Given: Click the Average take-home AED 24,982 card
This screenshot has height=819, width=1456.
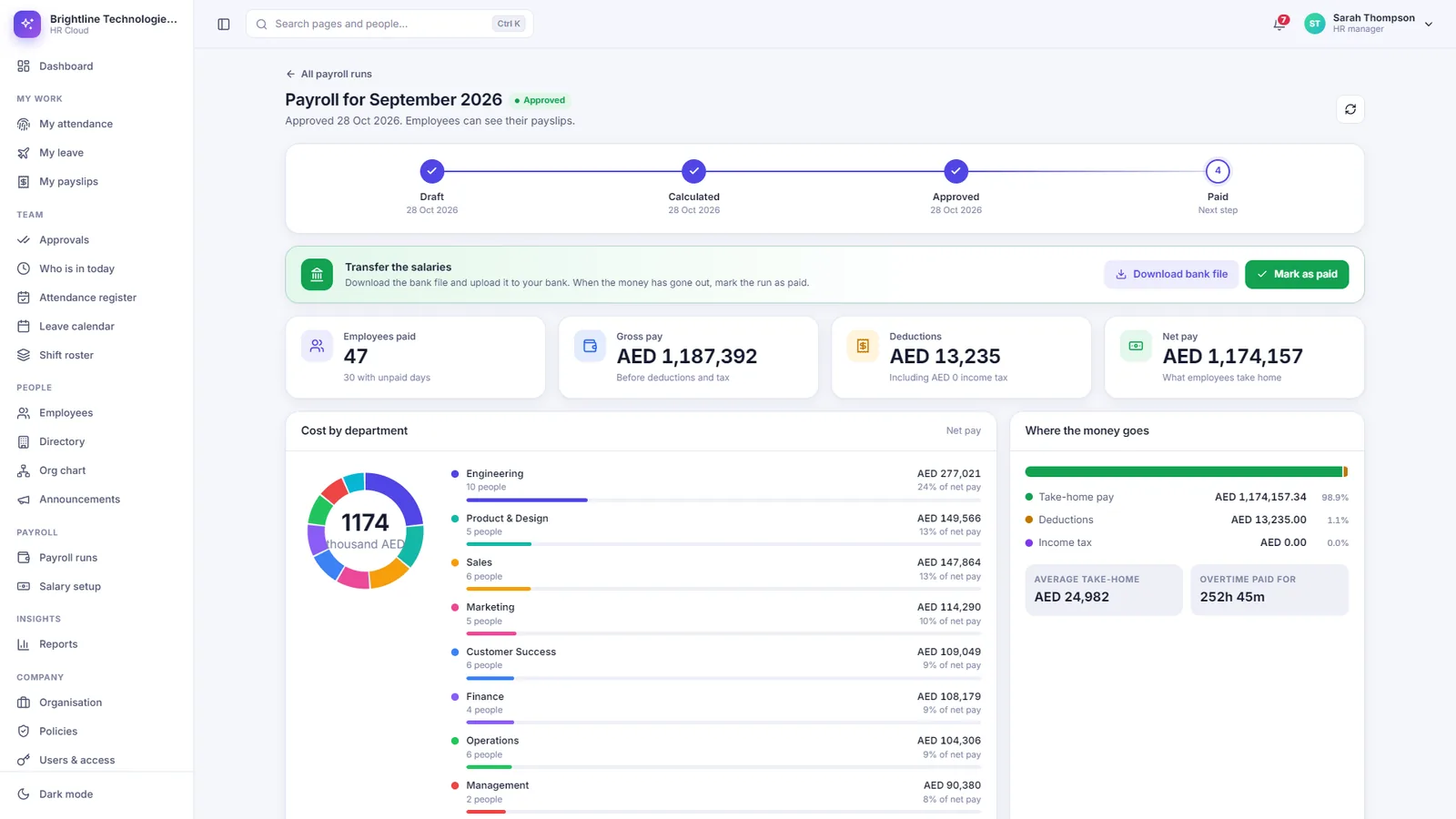Looking at the screenshot, I should click(1104, 590).
